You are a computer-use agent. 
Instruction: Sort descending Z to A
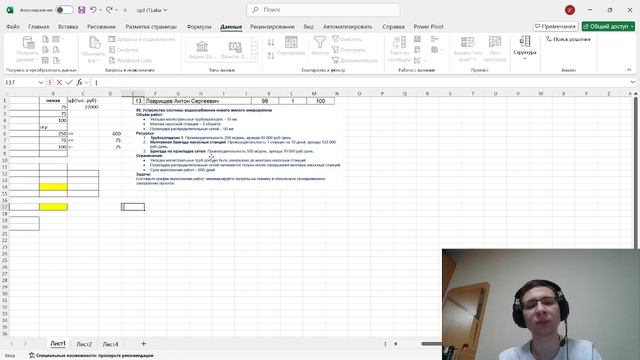coord(271,56)
